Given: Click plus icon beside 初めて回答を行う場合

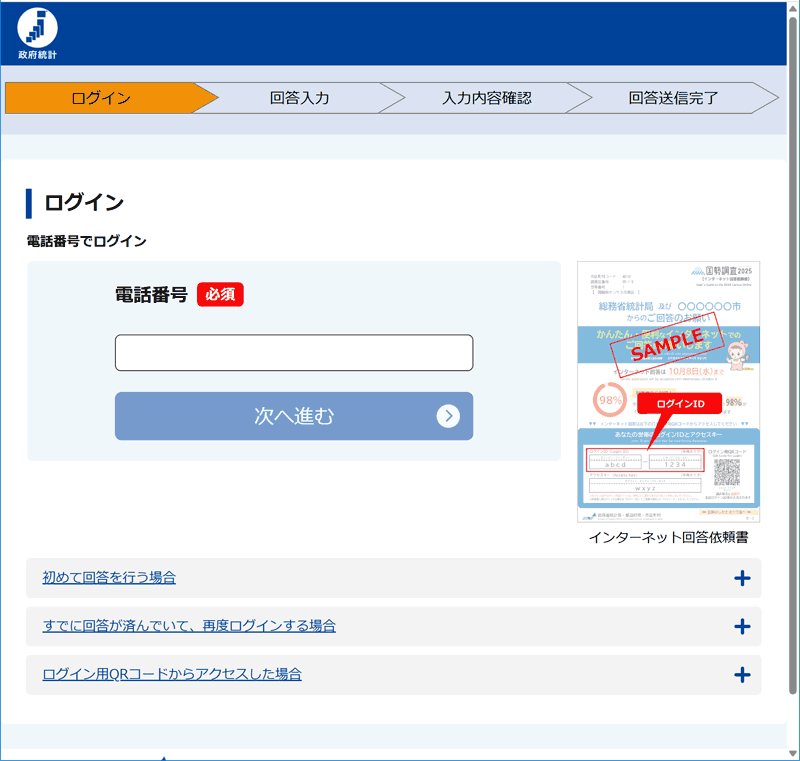Looking at the screenshot, I should tap(741, 578).
